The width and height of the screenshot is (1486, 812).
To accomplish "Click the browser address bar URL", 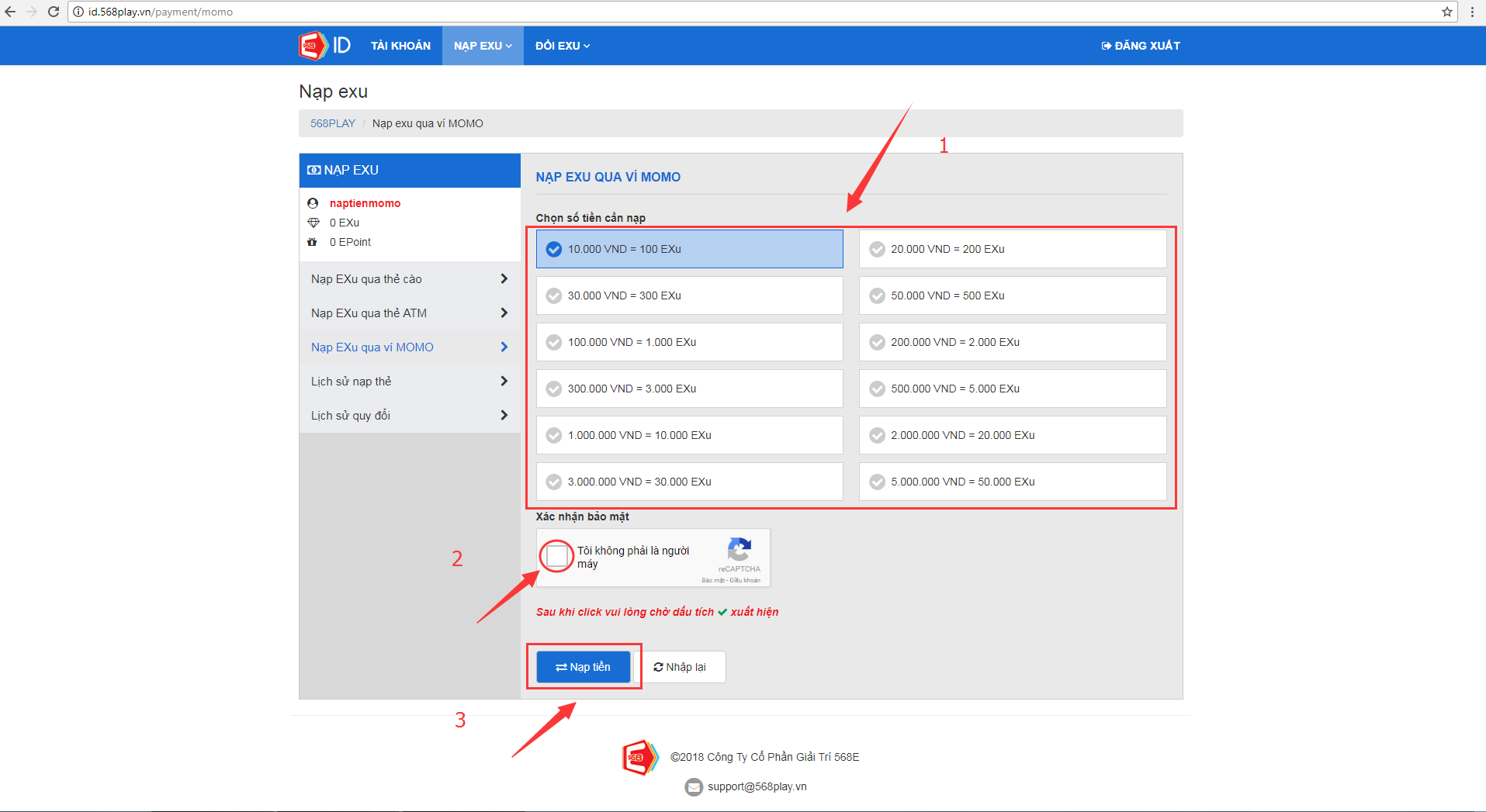I will tap(160, 12).
